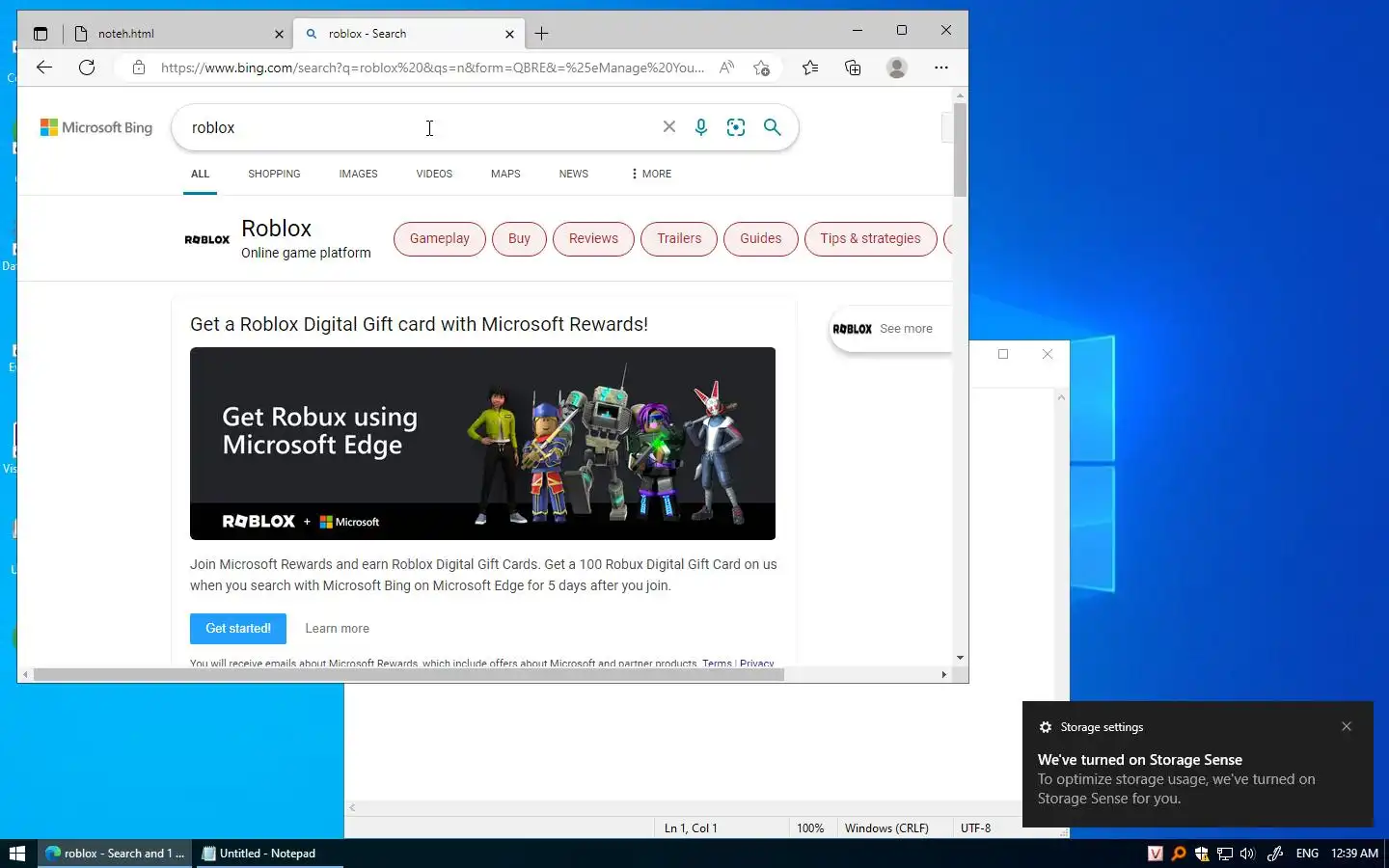Close the roblox - Search tab

coord(509,34)
